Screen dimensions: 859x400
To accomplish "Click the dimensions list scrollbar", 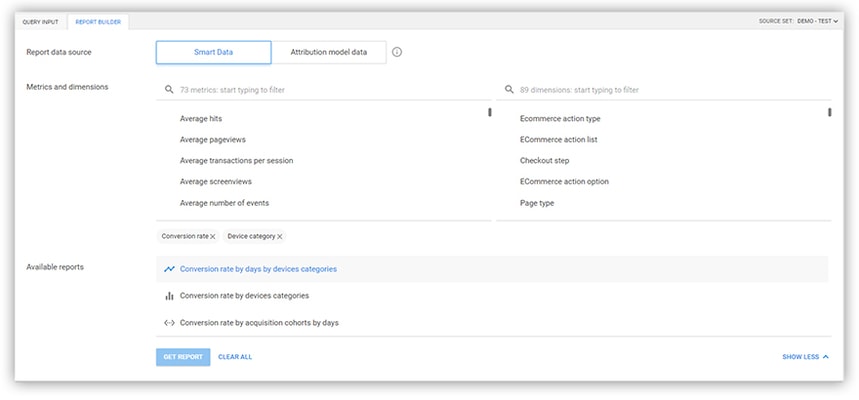I will click(830, 112).
